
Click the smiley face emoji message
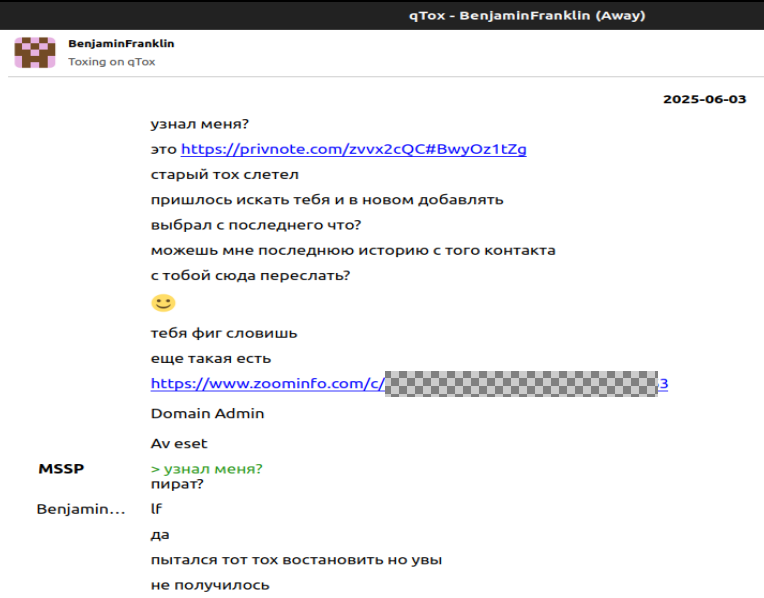pos(163,303)
